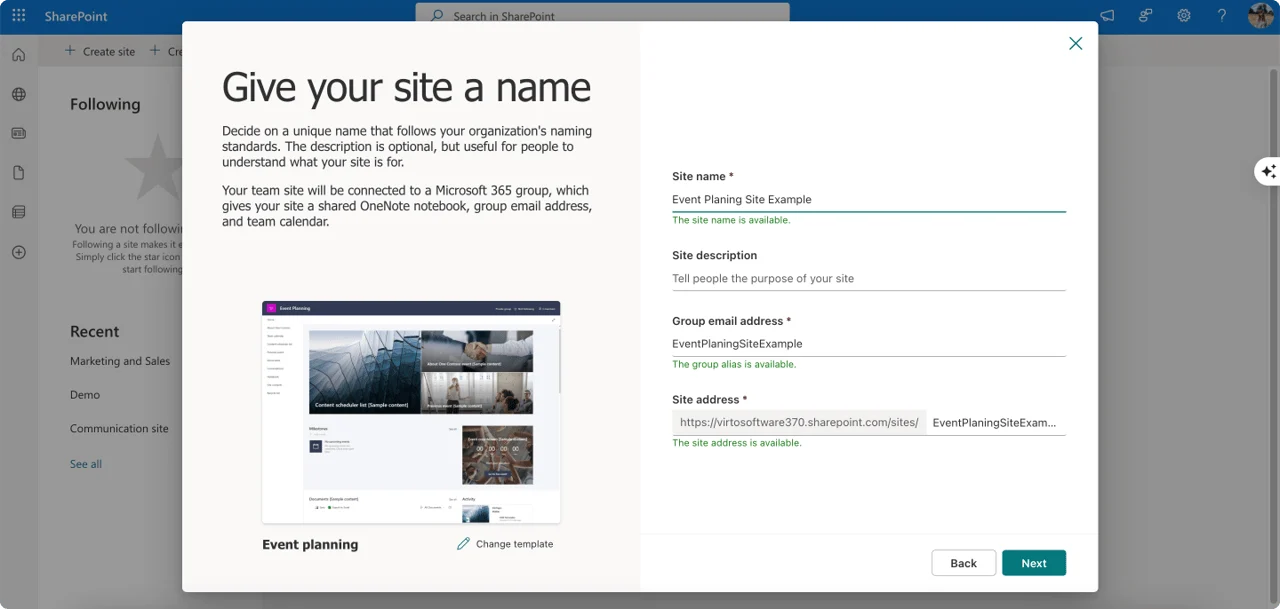The width and height of the screenshot is (1280, 609).
Task: Click Create site in the command bar
Action: tap(100, 51)
